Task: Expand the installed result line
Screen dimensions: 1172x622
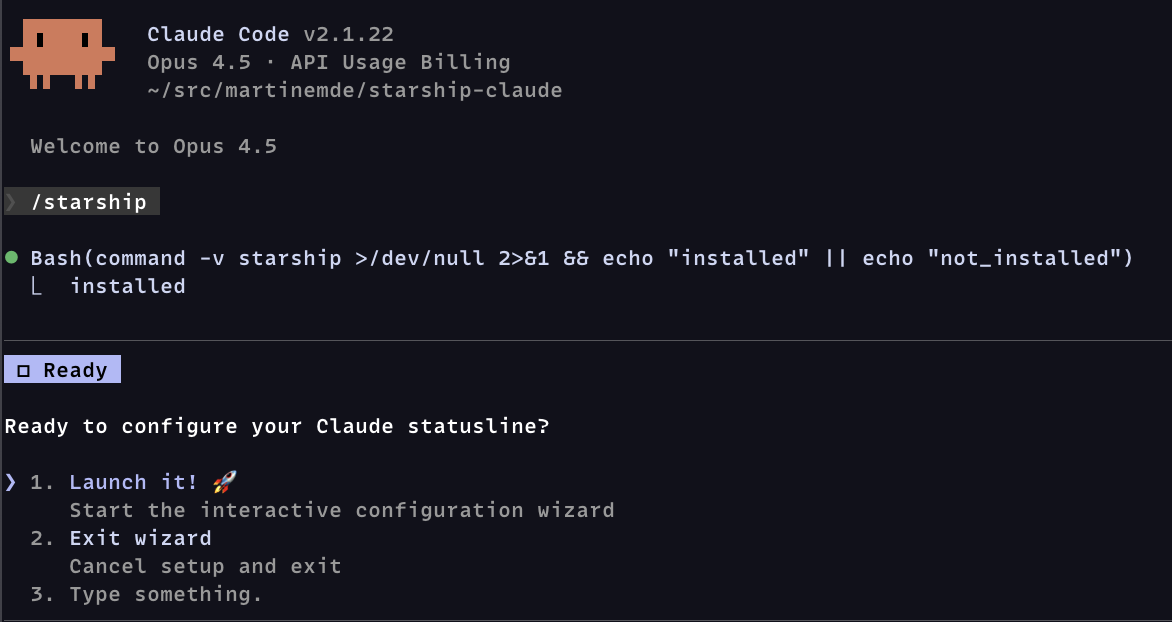Action: click(x=128, y=285)
